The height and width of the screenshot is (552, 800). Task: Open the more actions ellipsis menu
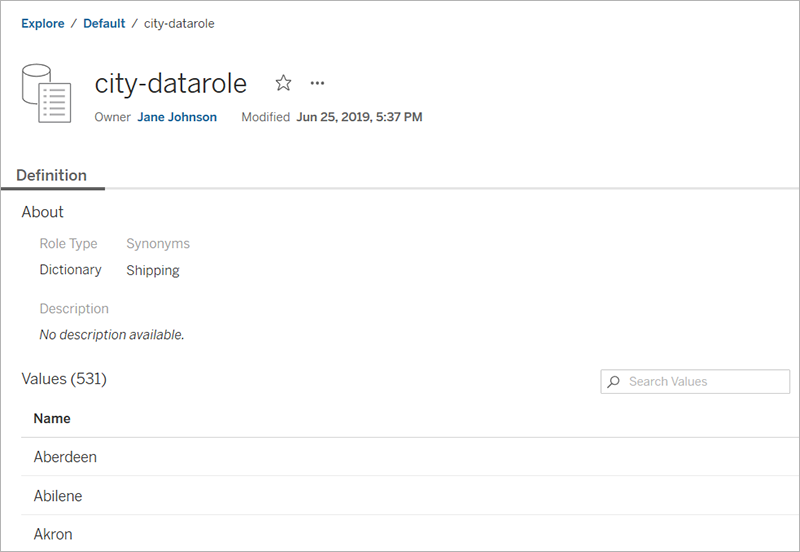[x=317, y=83]
